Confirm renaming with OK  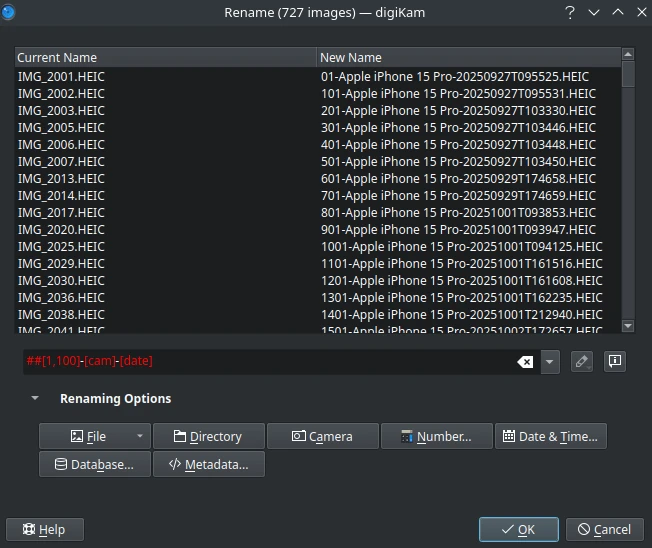[519, 529]
